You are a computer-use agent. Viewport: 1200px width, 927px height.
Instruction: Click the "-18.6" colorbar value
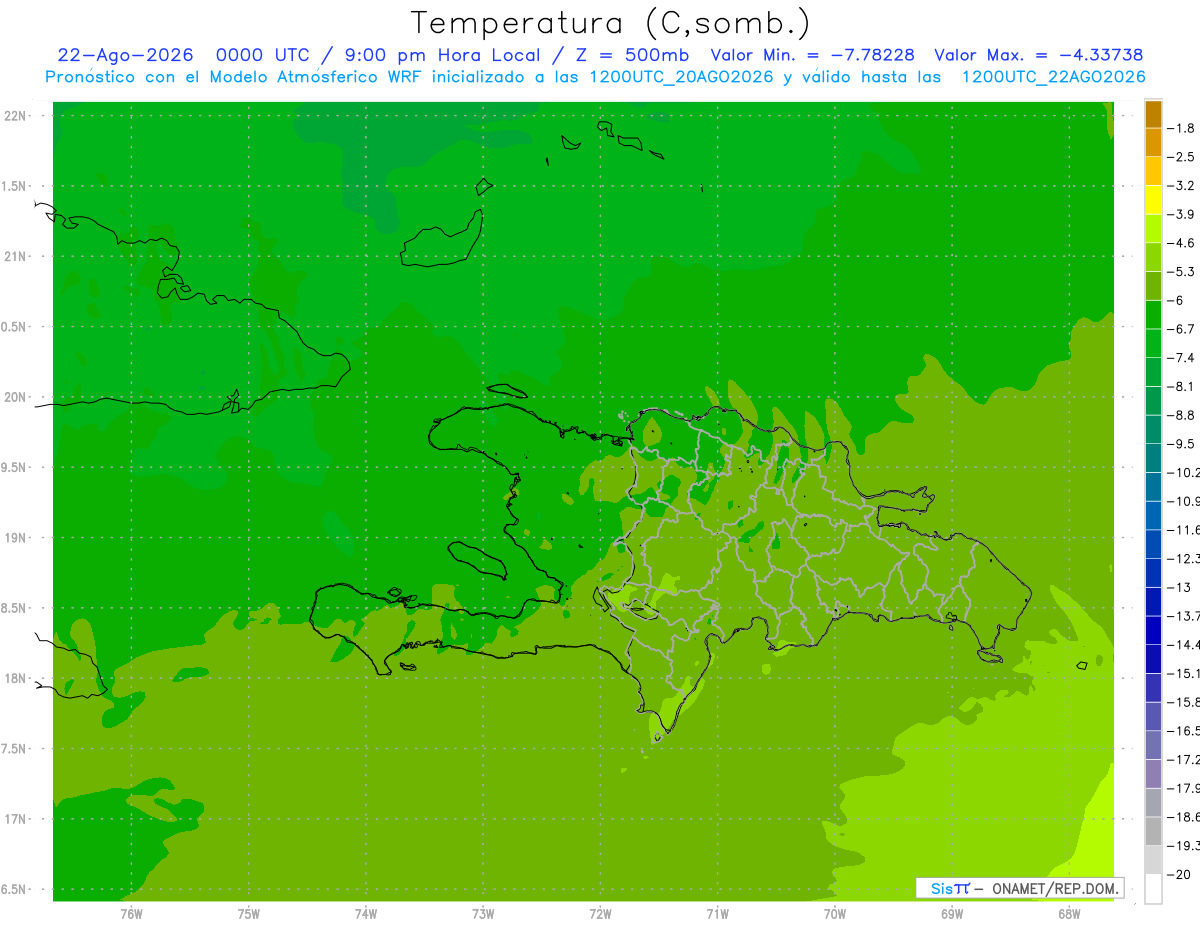1184,818
